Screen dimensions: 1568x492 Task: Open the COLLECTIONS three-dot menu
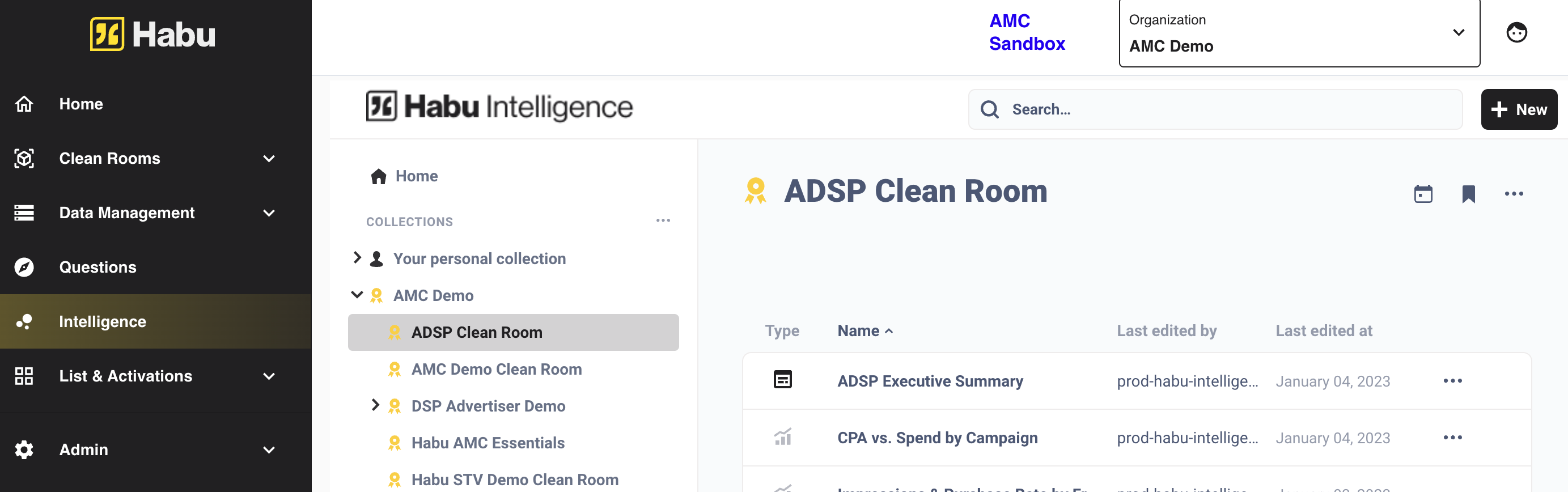[x=663, y=220]
